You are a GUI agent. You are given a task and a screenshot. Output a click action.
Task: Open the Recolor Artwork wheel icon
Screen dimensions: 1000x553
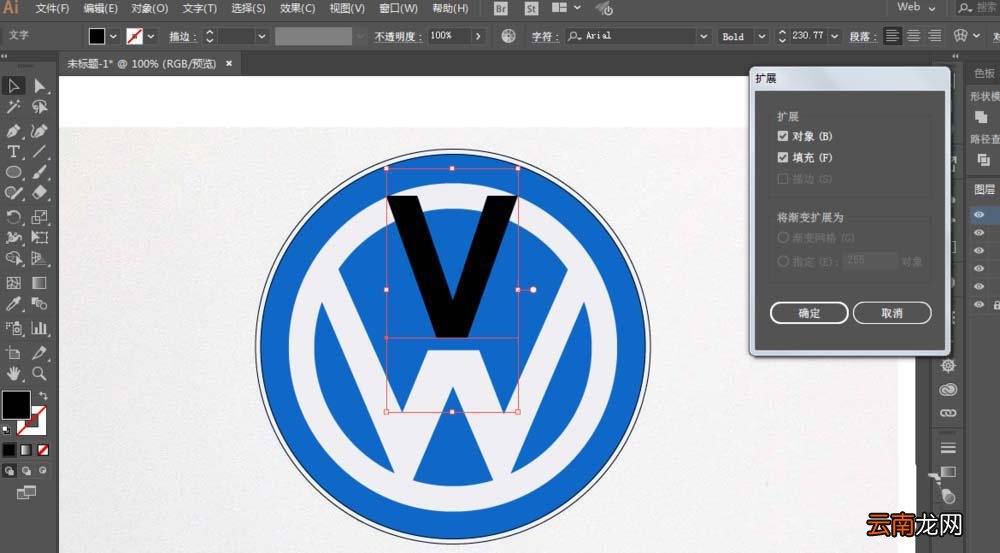pos(508,36)
